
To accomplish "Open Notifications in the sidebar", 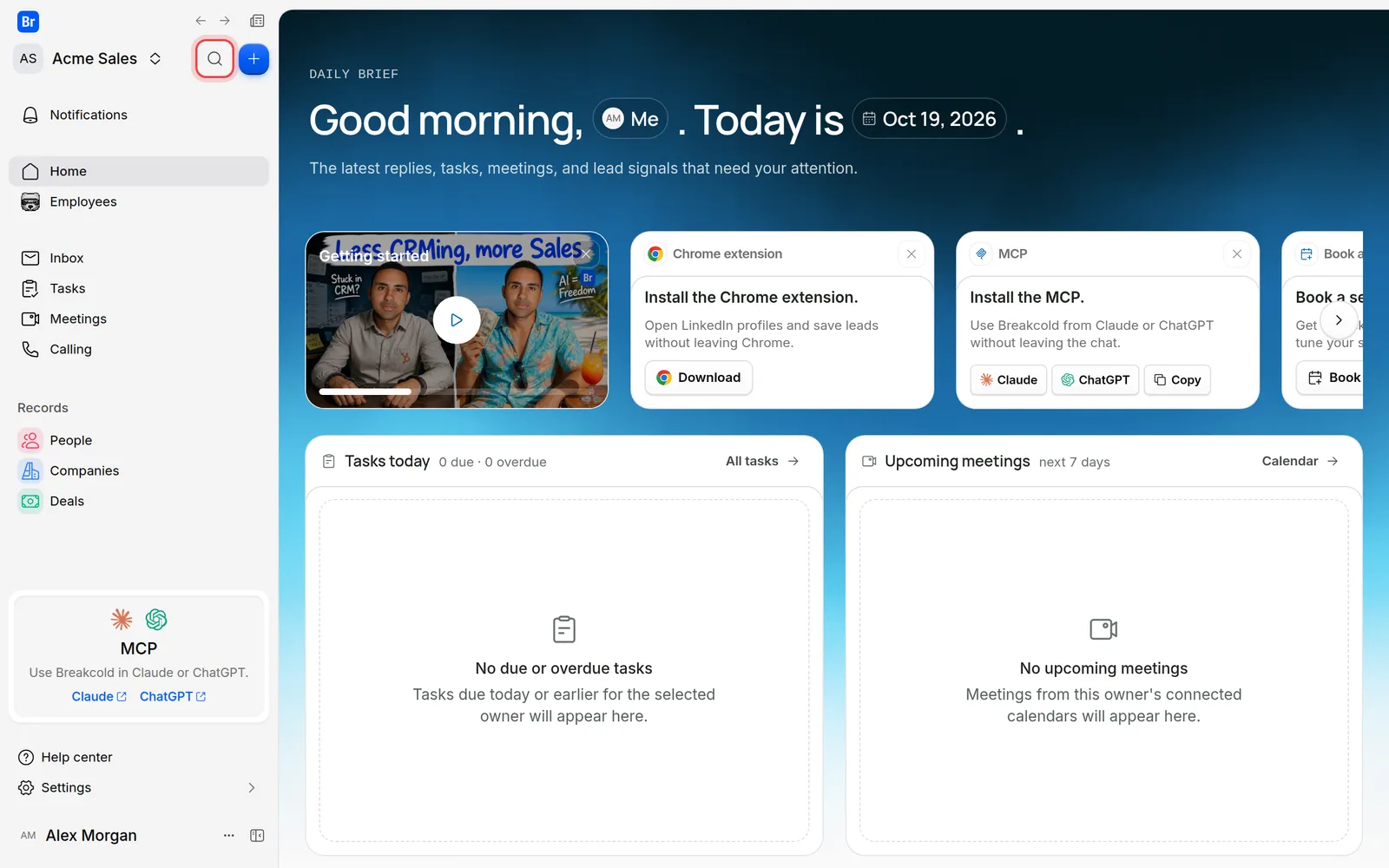I will click(x=139, y=115).
